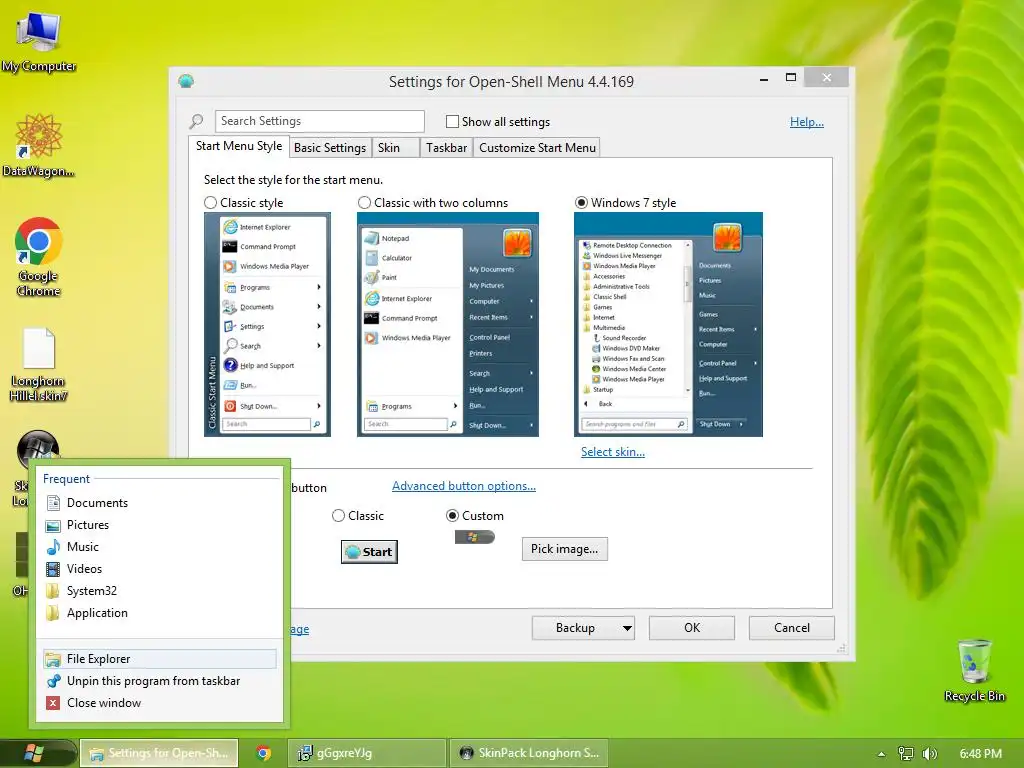Screen dimensions: 1024x768
Task: Open Pictures from the jump list
Action: point(88,525)
